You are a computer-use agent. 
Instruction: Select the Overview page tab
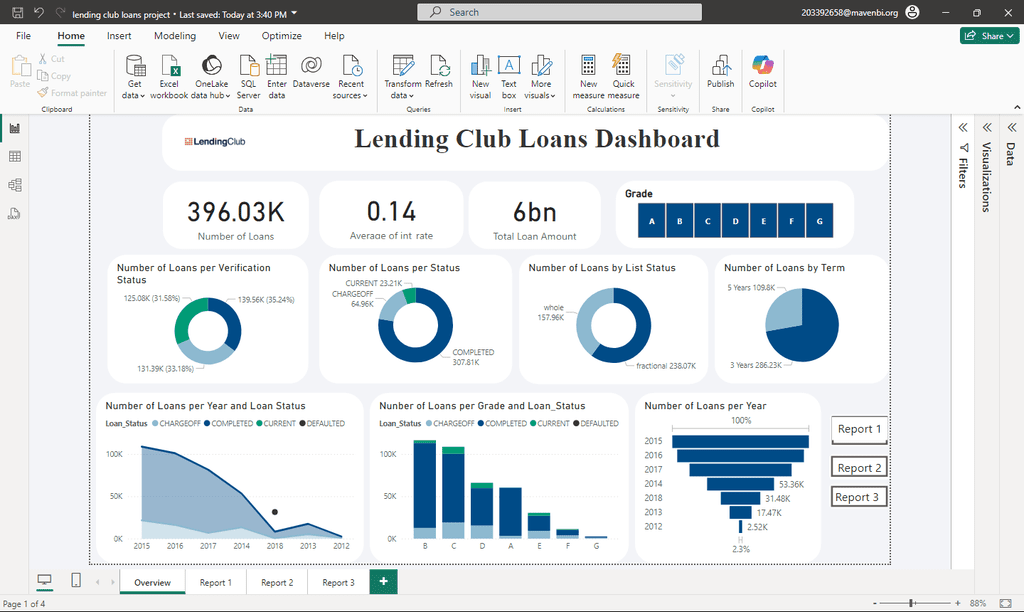pos(152,583)
